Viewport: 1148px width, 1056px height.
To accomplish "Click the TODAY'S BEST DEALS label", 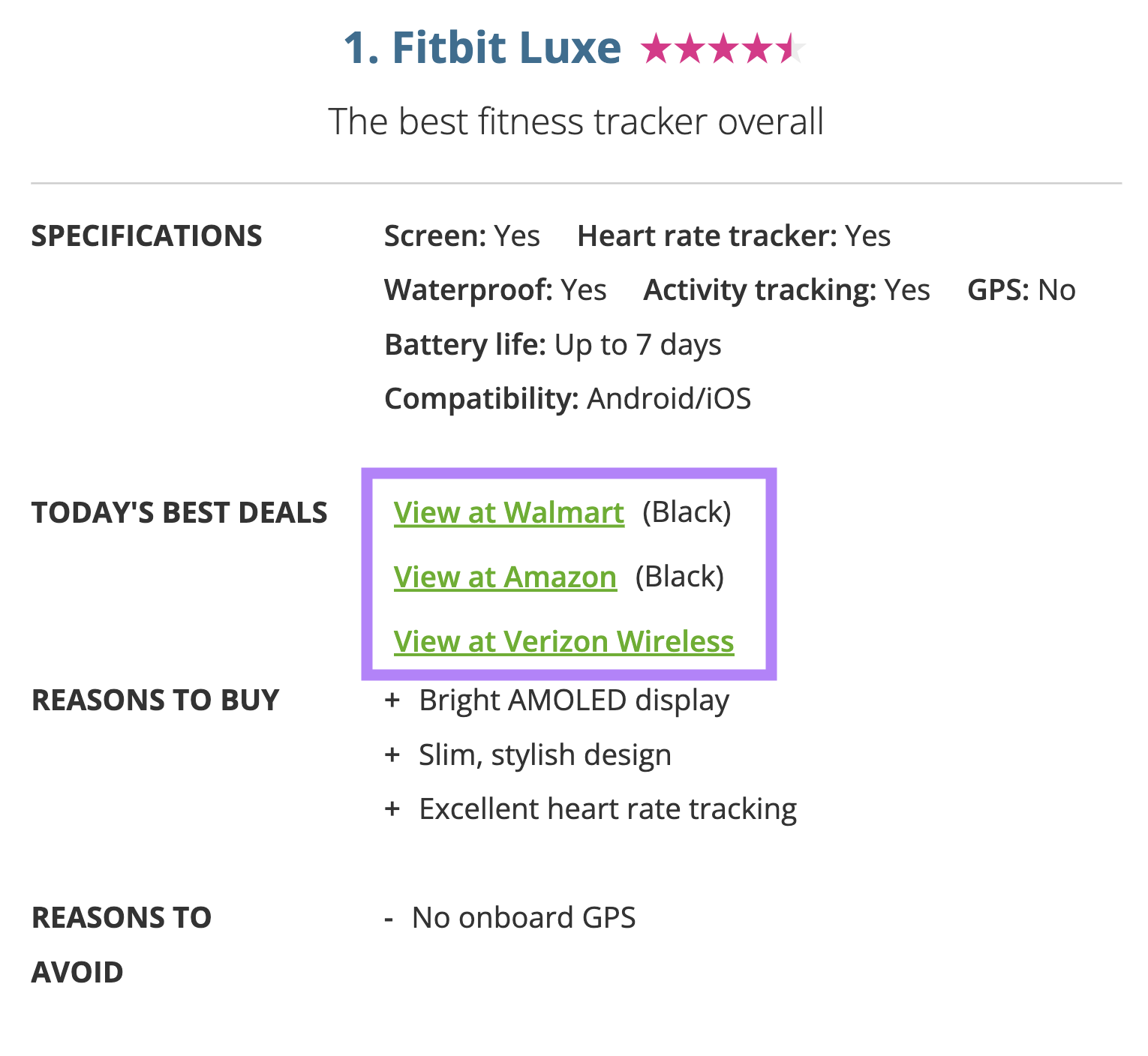I will tap(179, 513).
